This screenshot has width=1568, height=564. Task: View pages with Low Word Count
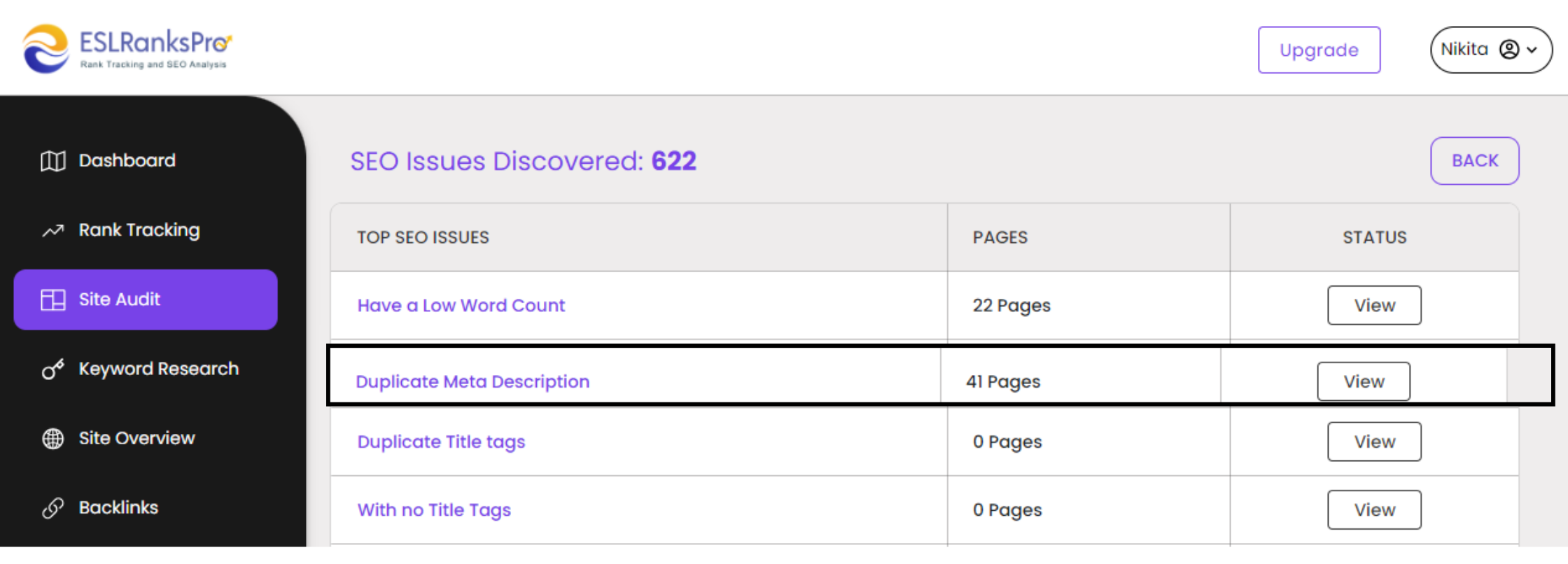(x=1374, y=305)
